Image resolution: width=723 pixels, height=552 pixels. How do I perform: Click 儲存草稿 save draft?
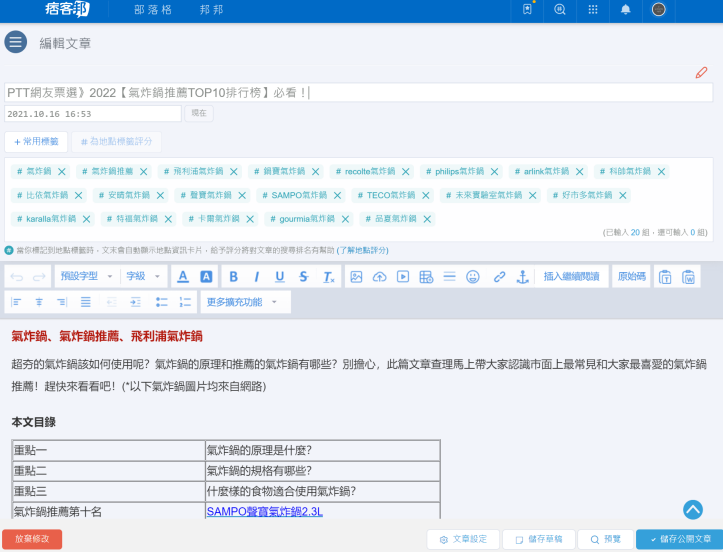(x=539, y=539)
